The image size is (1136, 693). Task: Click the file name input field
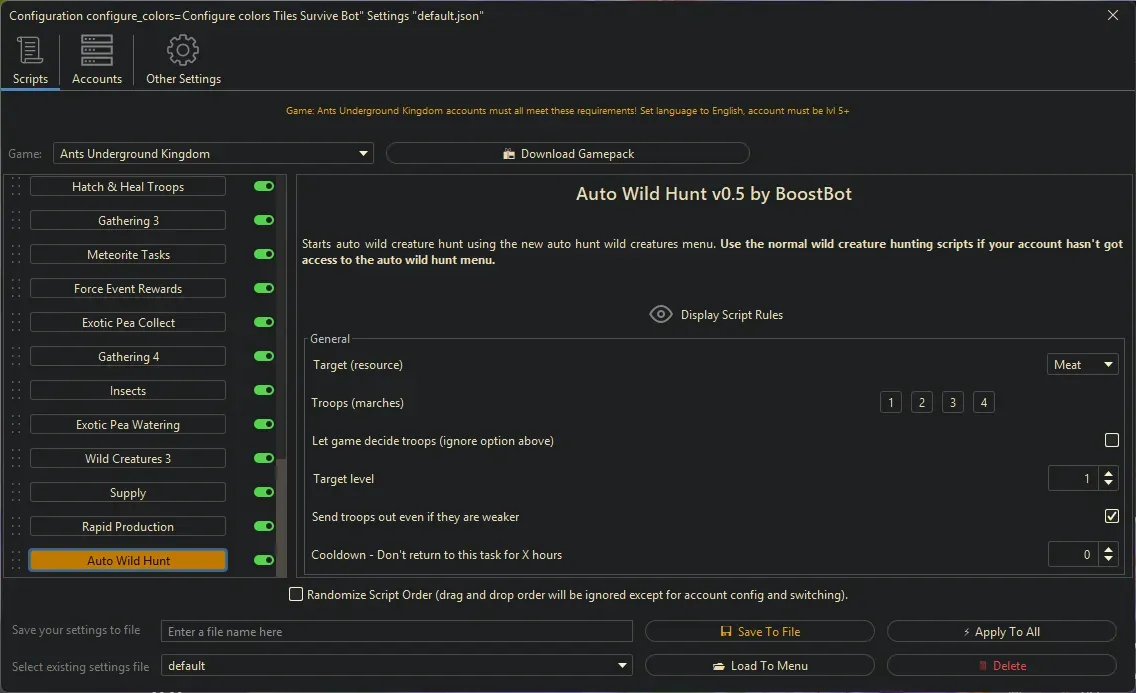click(x=397, y=632)
